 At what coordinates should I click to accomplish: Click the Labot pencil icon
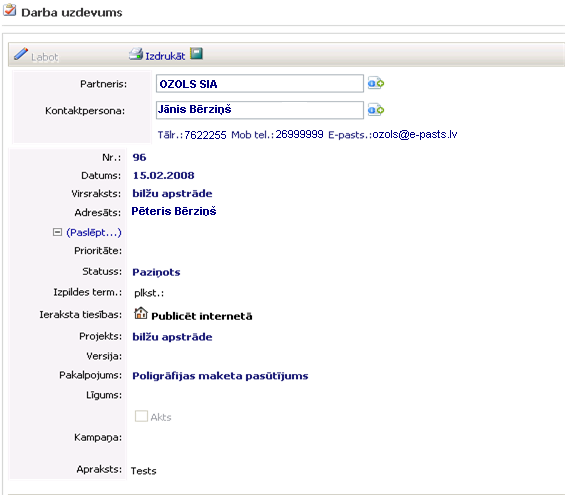21,54
